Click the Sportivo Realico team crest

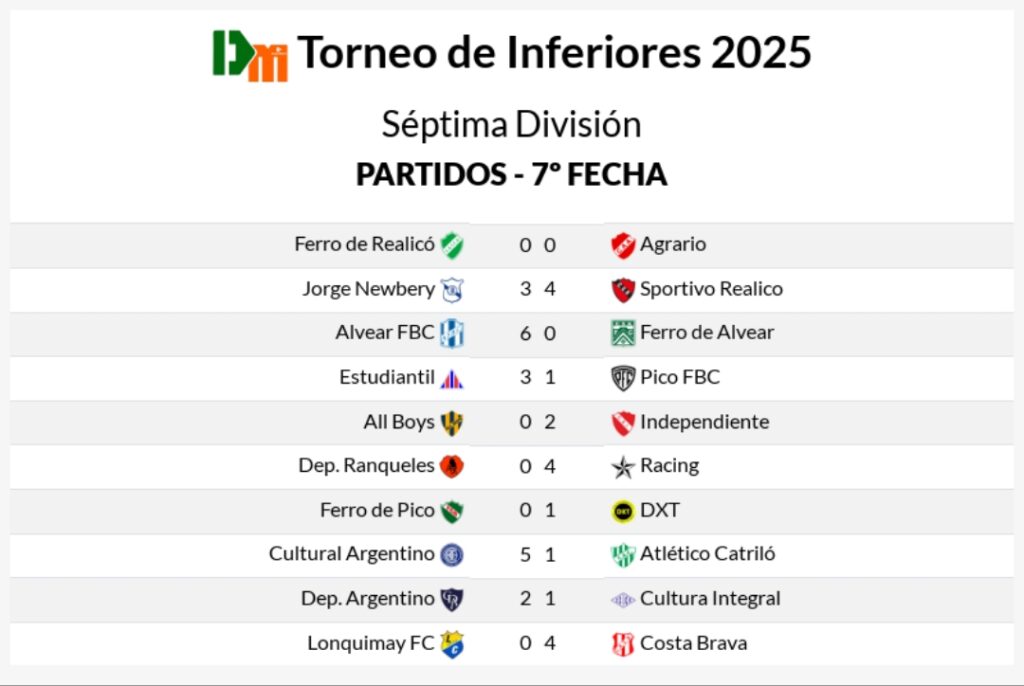(x=623, y=290)
